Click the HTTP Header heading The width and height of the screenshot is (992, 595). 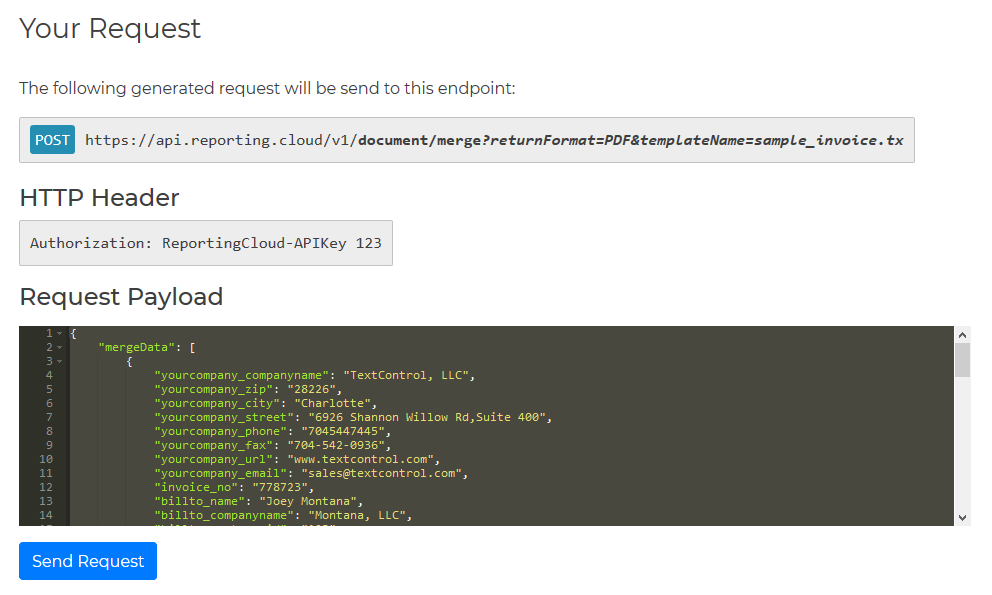(99, 197)
